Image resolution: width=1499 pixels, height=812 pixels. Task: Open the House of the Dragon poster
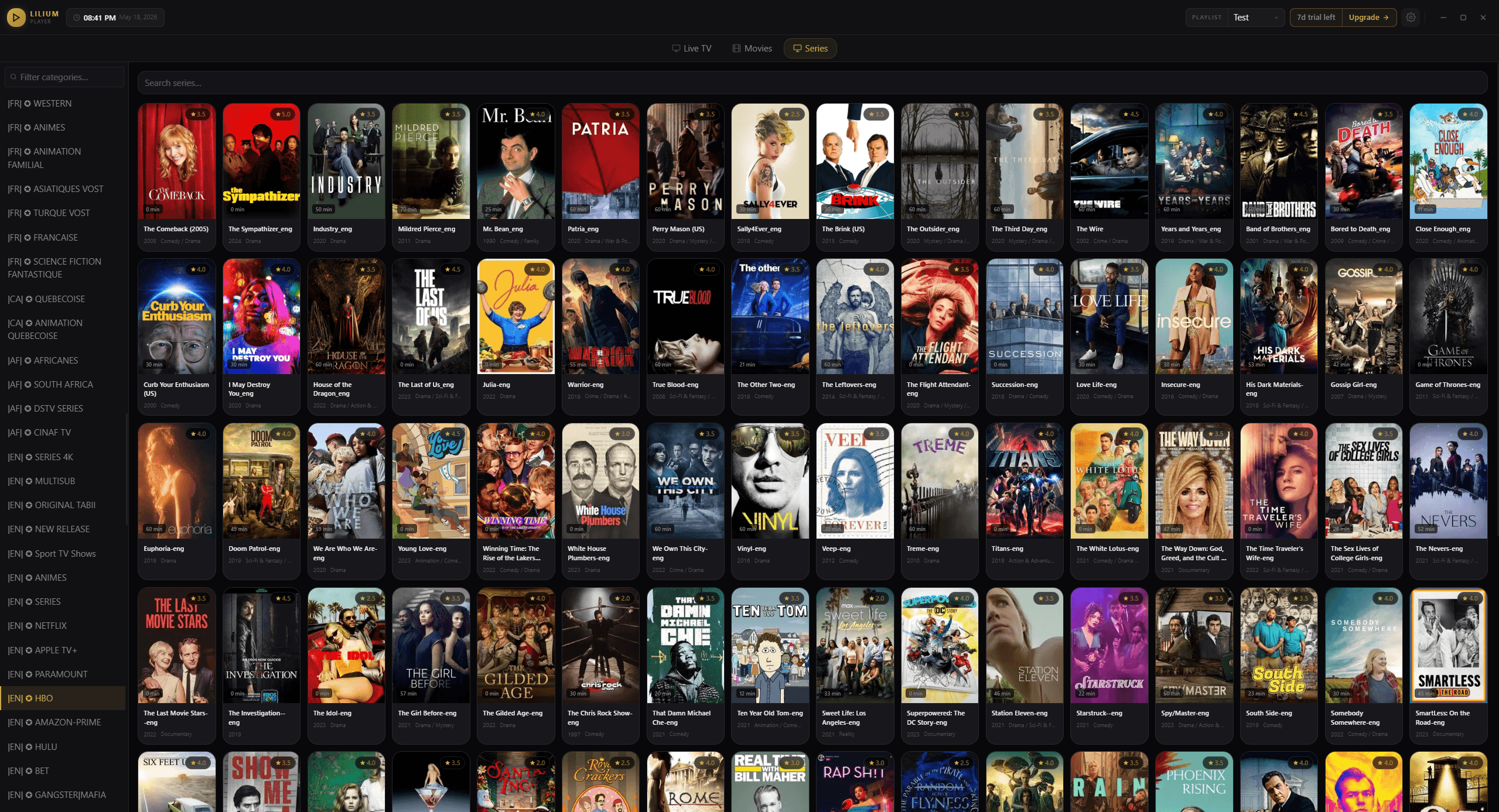click(346, 316)
